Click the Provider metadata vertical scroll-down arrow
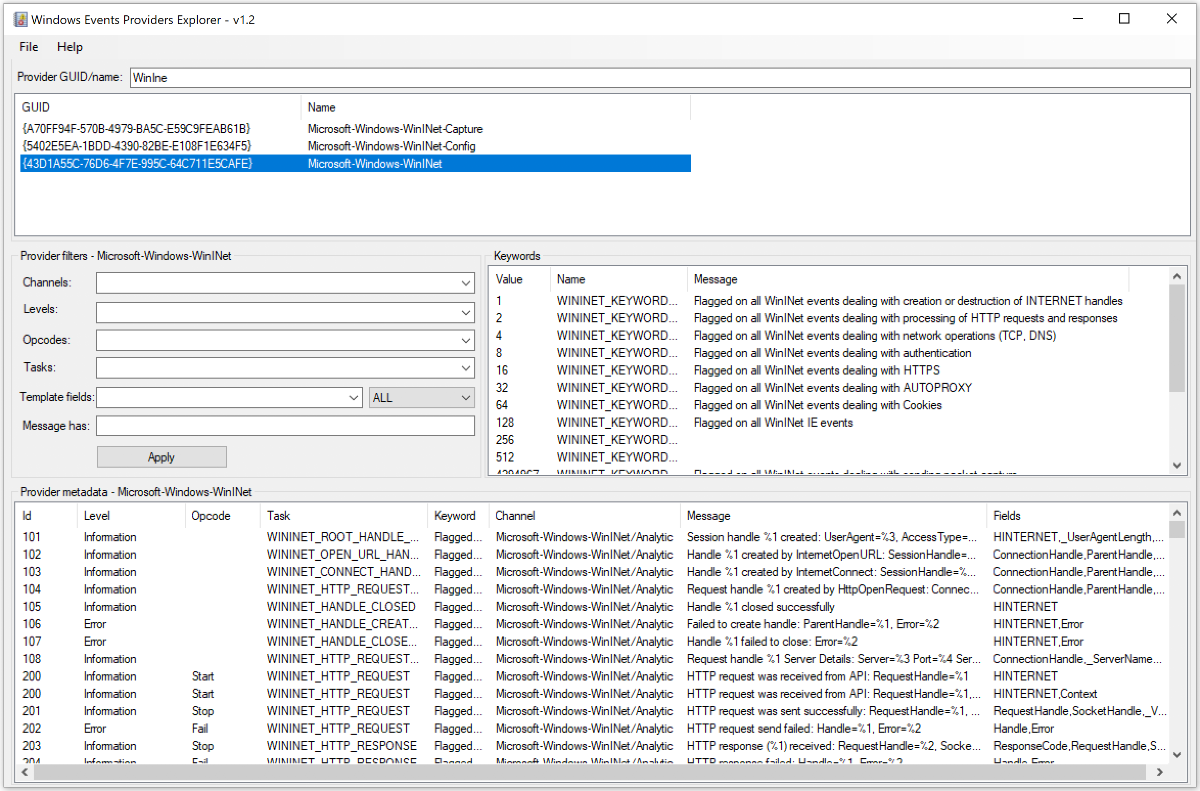 (x=1176, y=756)
